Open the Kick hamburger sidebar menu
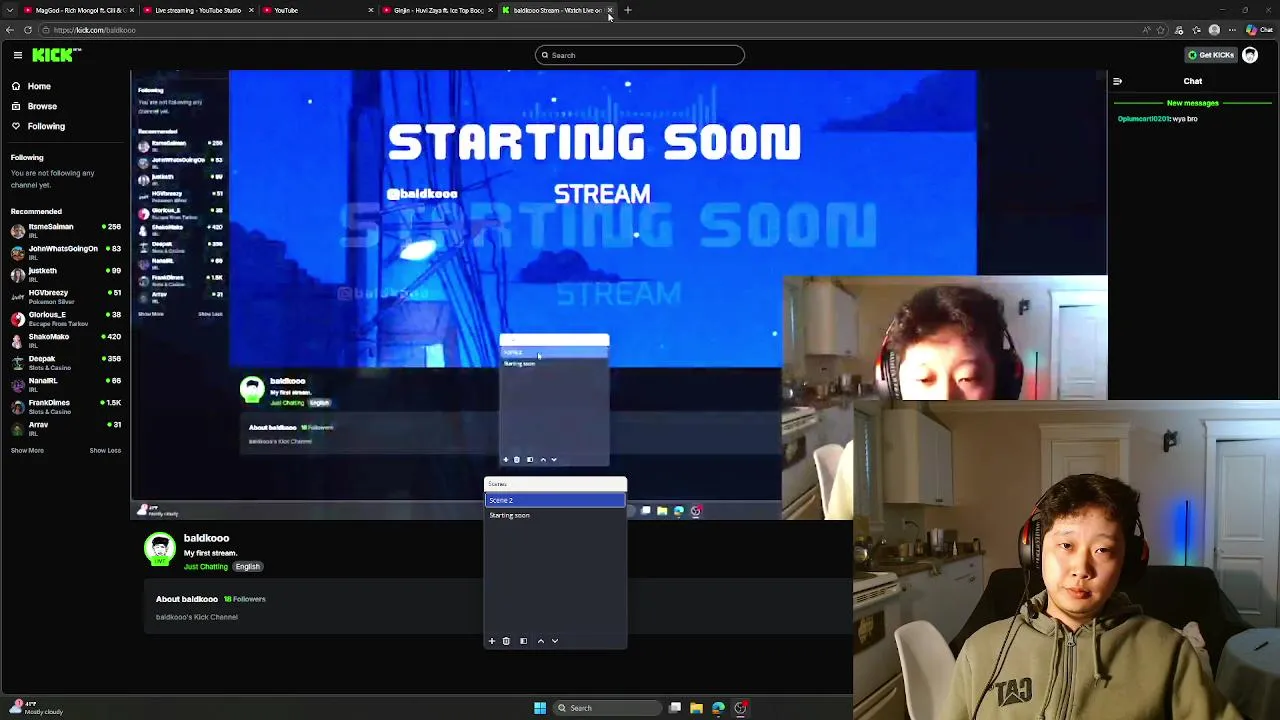The width and height of the screenshot is (1280, 720). (17, 55)
